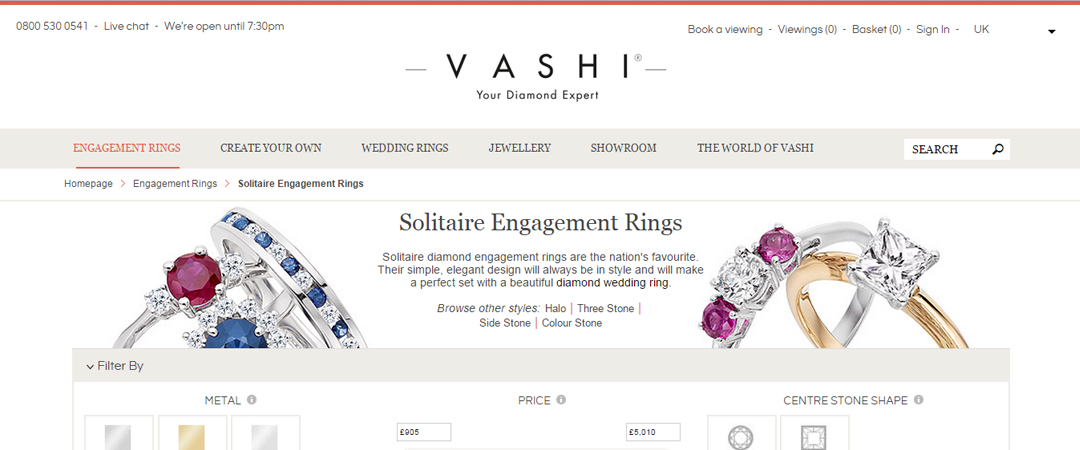Select the princess cut shape icon
1080x450 pixels.
click(815, 433)
